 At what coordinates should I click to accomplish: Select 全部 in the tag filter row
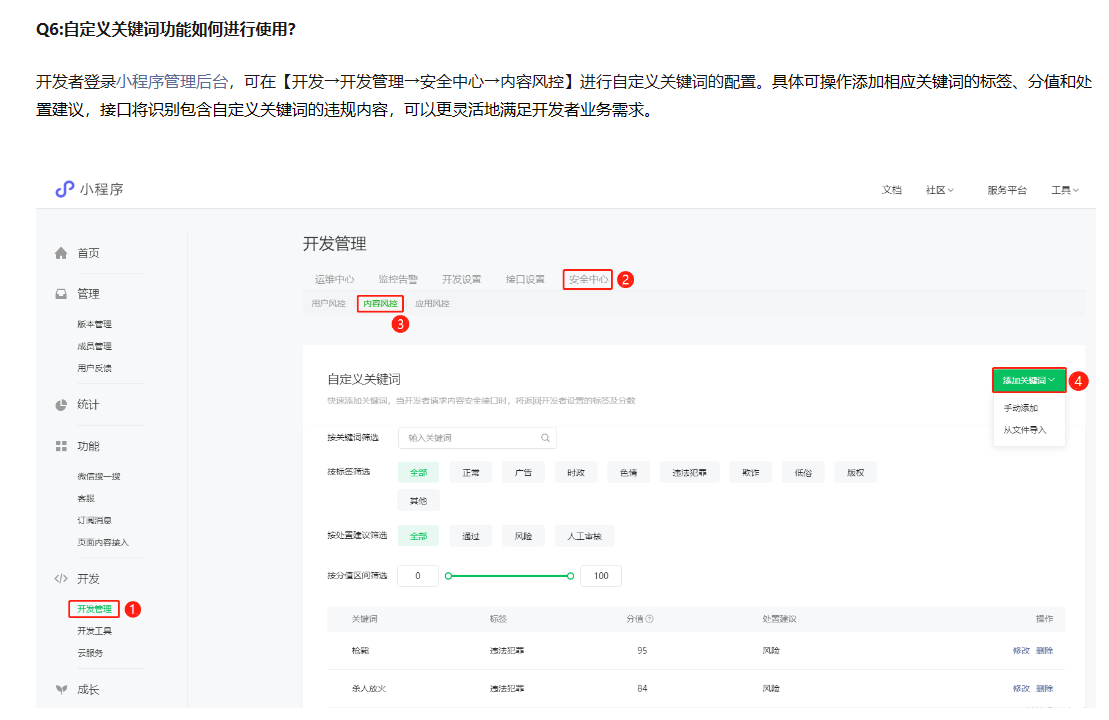[x=419, y=472]
